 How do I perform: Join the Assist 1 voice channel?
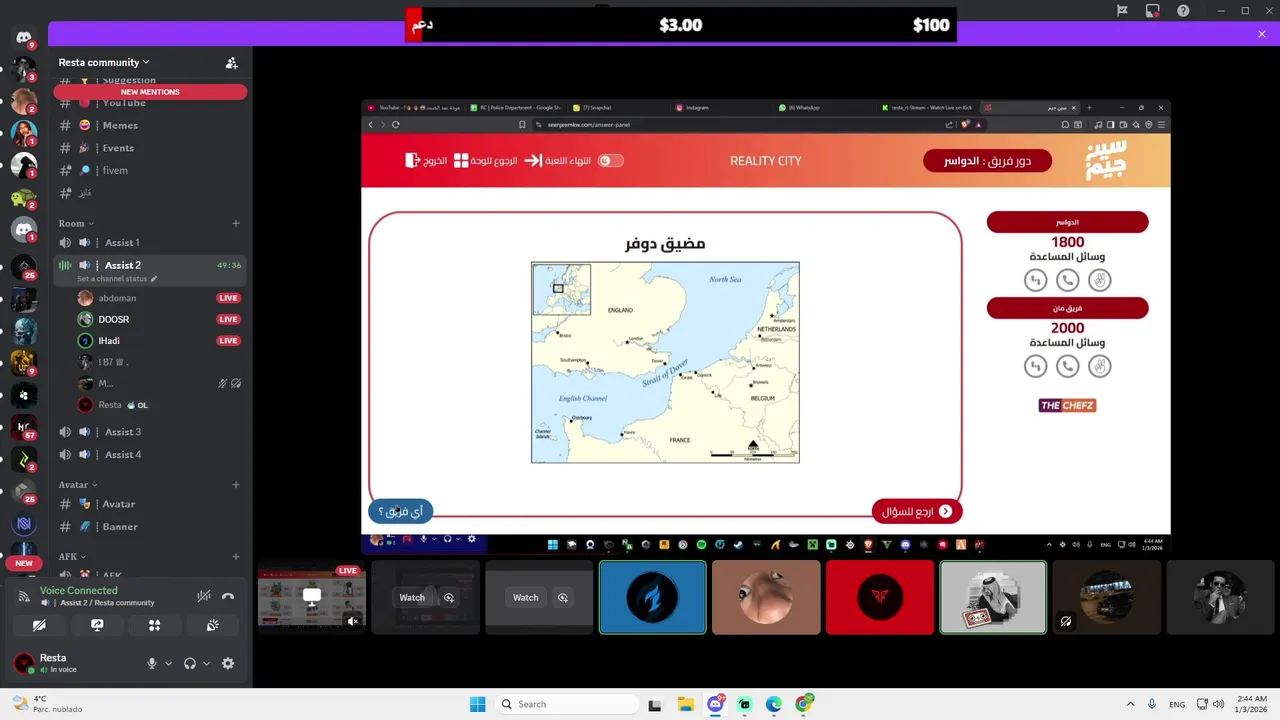coord(150,242)
